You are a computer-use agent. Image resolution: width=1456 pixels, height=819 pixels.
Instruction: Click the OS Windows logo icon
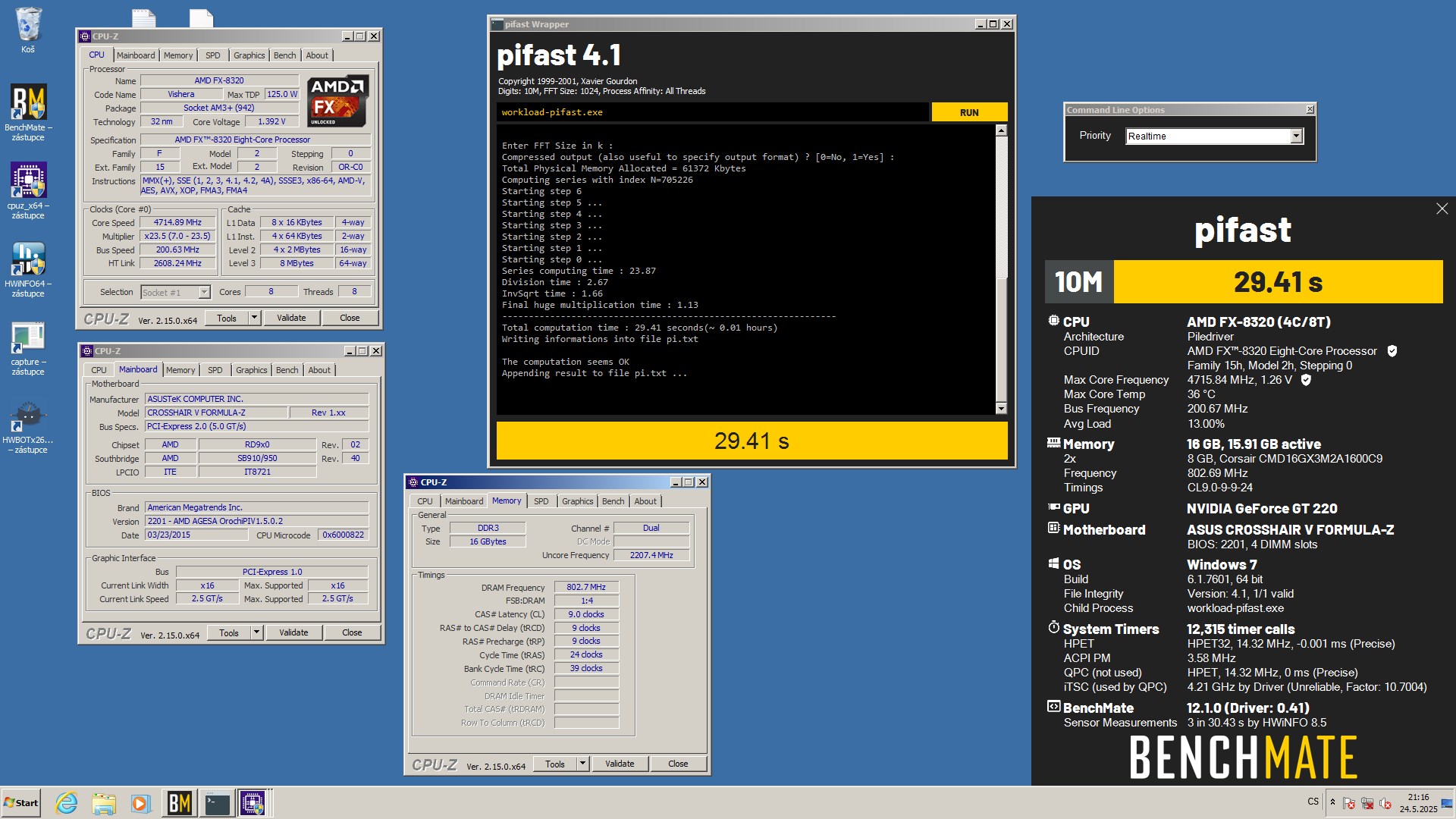(1053, 563)
